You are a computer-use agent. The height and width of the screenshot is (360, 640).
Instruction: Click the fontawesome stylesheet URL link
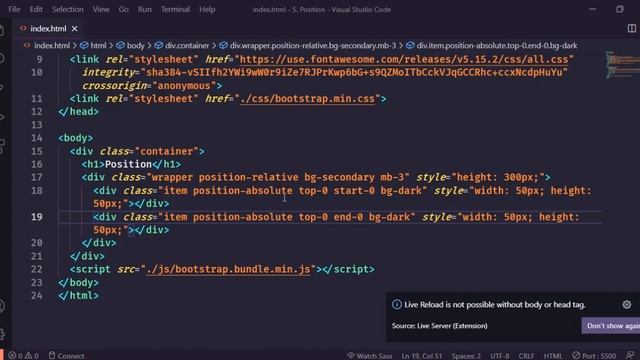point(404,60)
